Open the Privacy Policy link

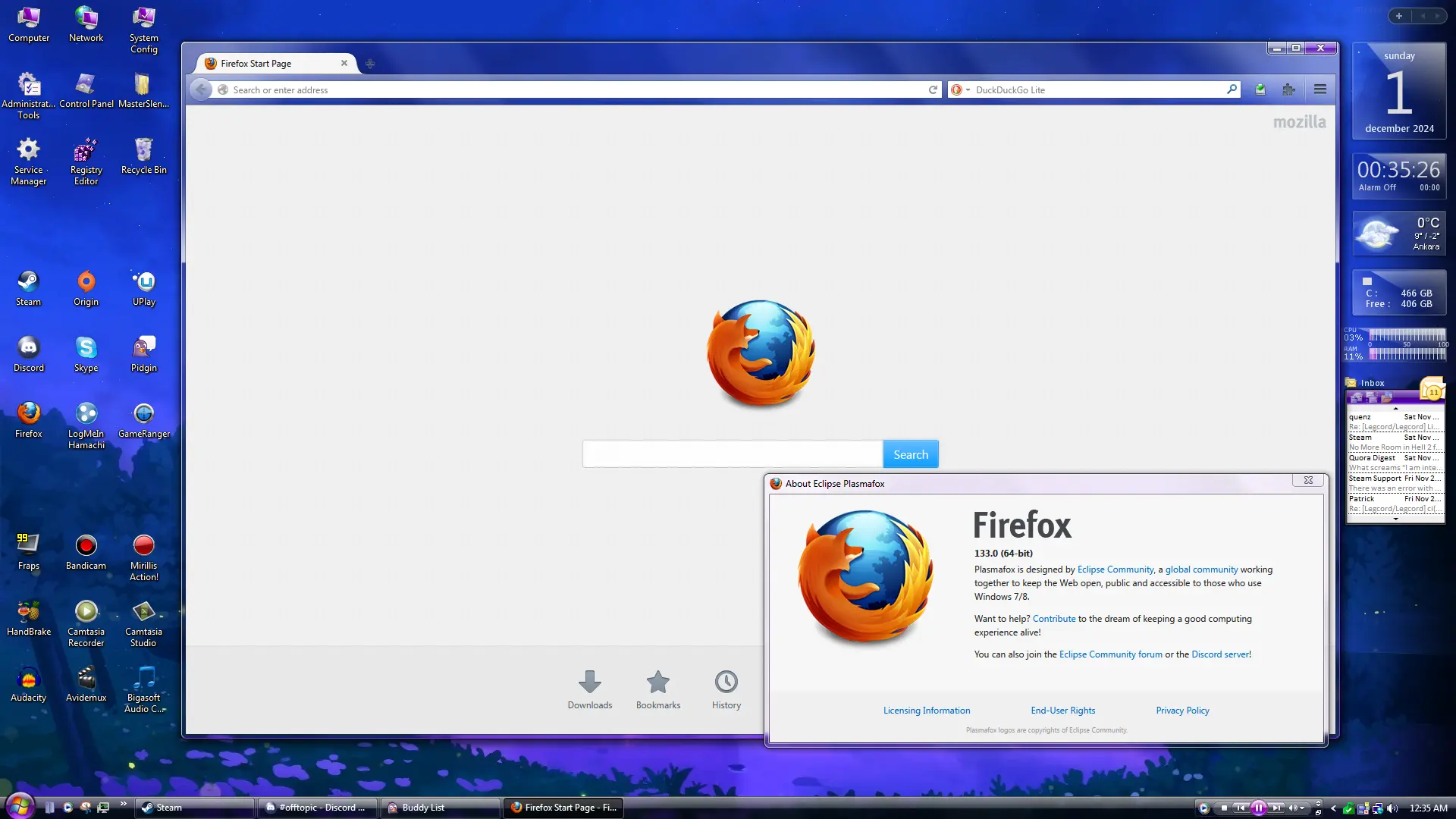tap(1182, 711)
